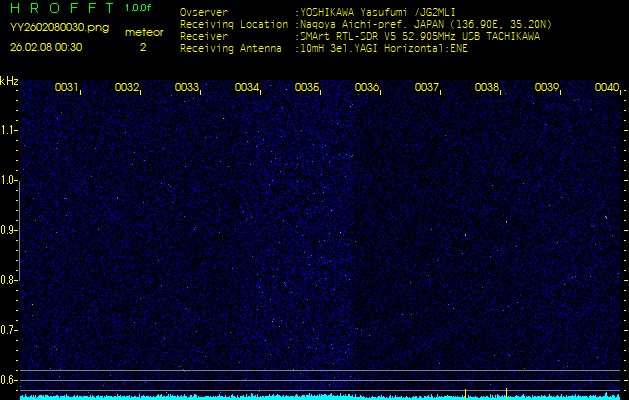This screenshot has height=400, width=629.
Task: Click receiver text SMArt RTL-SDR V5 52.905MHz
Action: (x=377, y=37)
